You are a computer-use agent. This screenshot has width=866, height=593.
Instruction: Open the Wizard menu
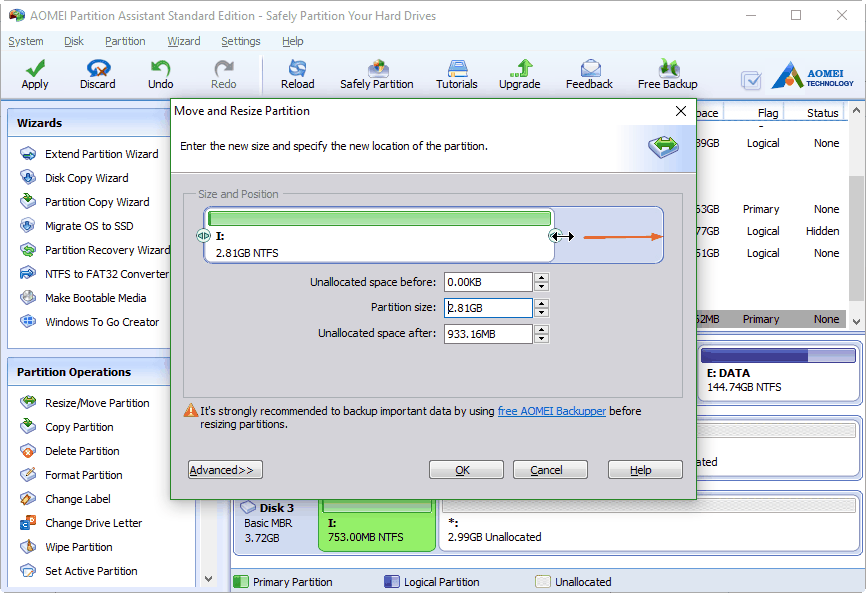[x=183, y=41]
